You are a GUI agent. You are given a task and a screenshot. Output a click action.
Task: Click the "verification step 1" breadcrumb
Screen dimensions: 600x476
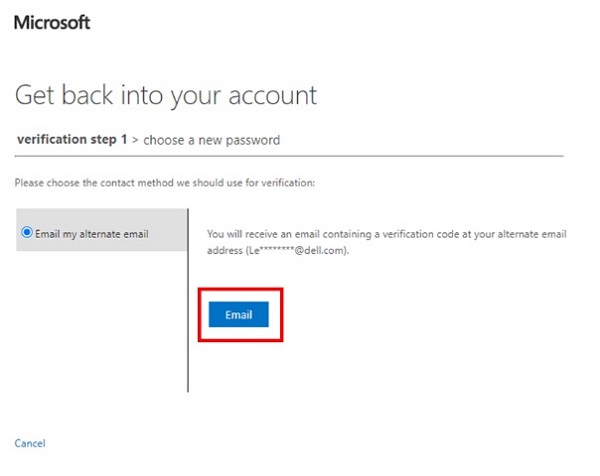click(72, 140)
